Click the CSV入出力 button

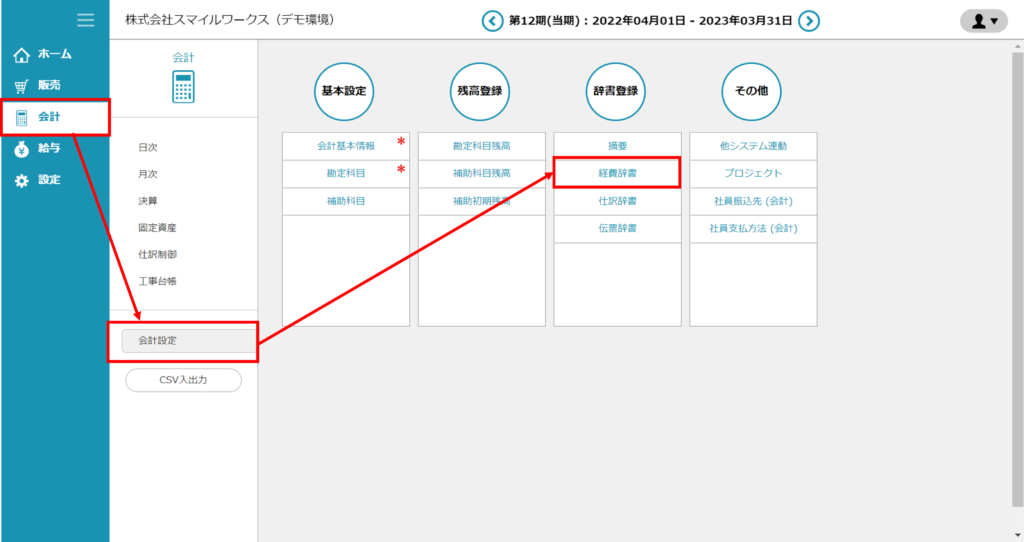click(184, 380)
